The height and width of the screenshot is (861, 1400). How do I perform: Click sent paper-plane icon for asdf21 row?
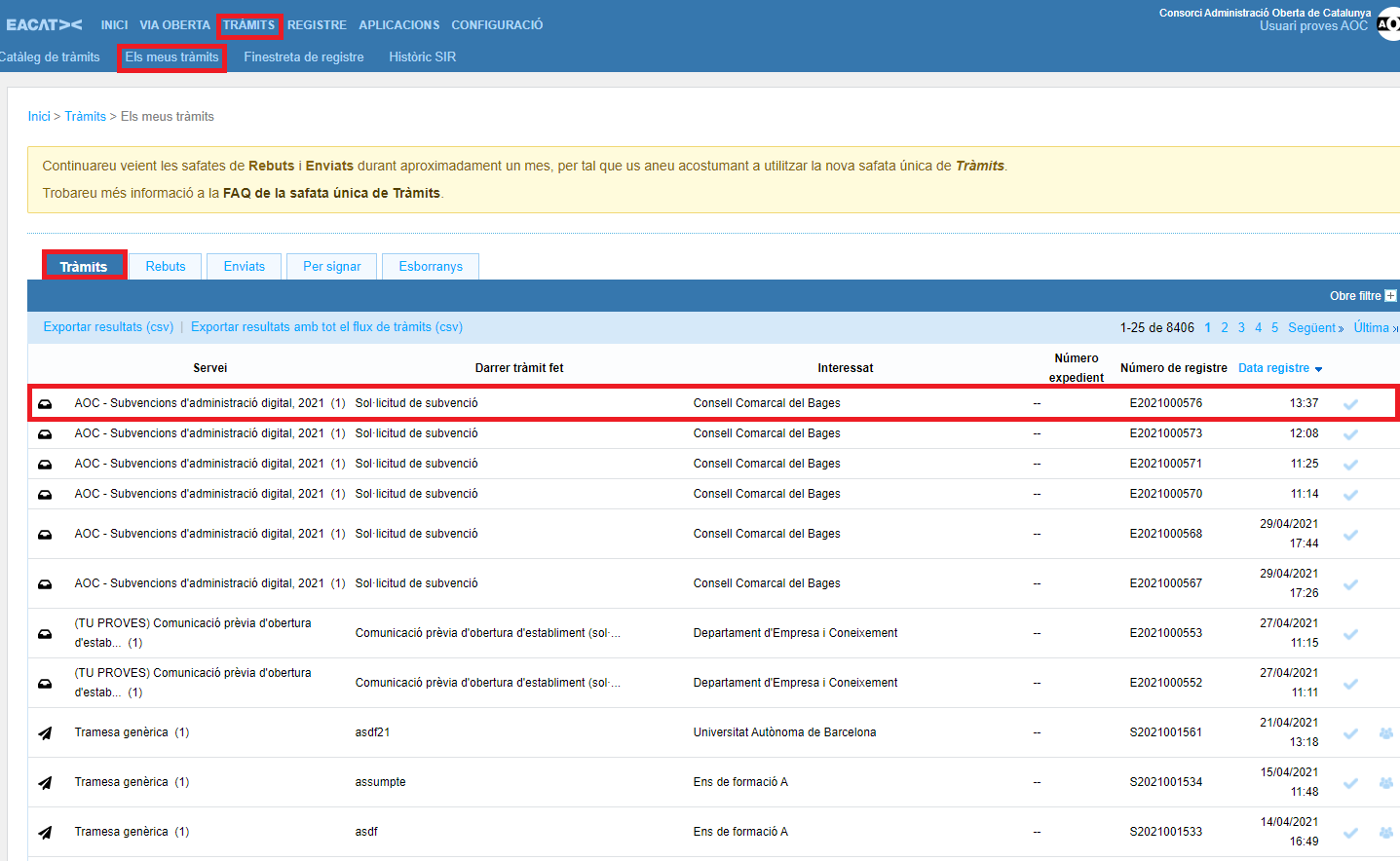point(45,733)
